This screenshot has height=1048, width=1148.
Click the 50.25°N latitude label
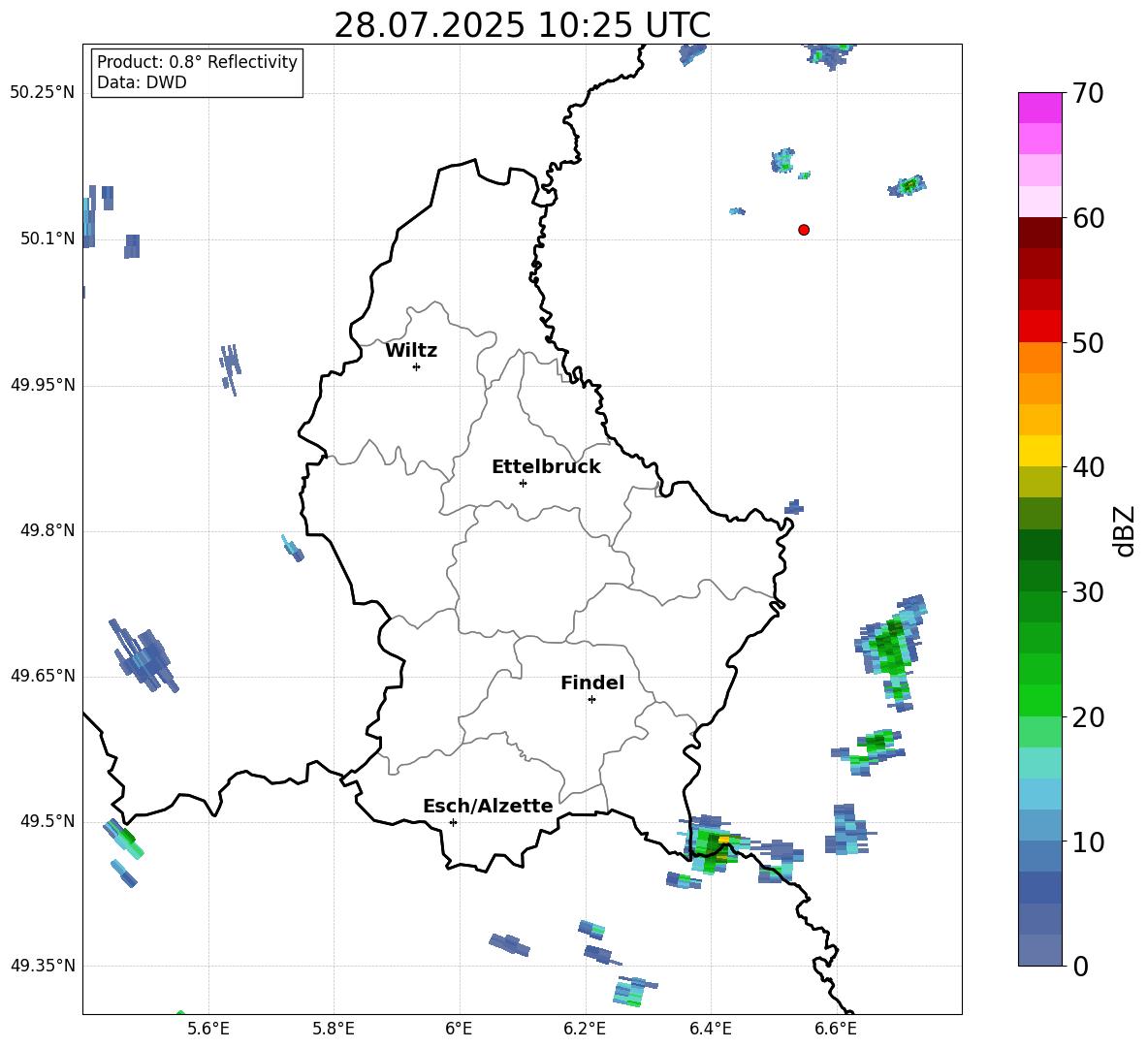[43, 93]
